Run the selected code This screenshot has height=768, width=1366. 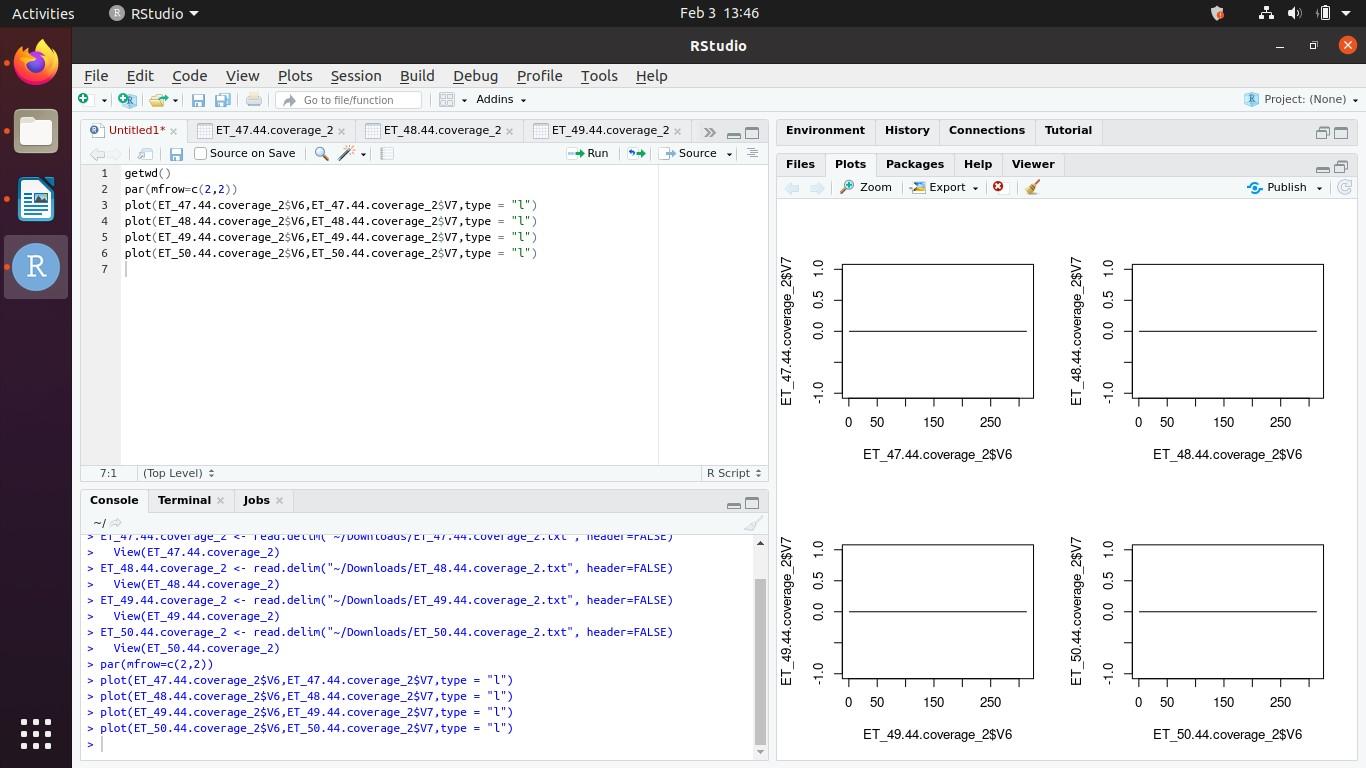tap(590, 153)
